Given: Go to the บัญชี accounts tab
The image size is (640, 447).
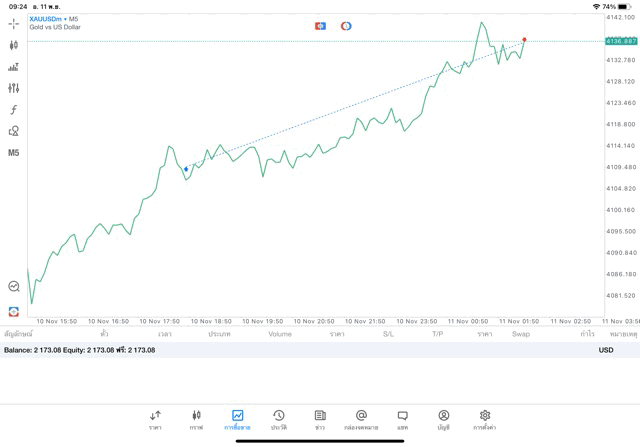Looking at the screenshot, I should click(x=443, y=419).
